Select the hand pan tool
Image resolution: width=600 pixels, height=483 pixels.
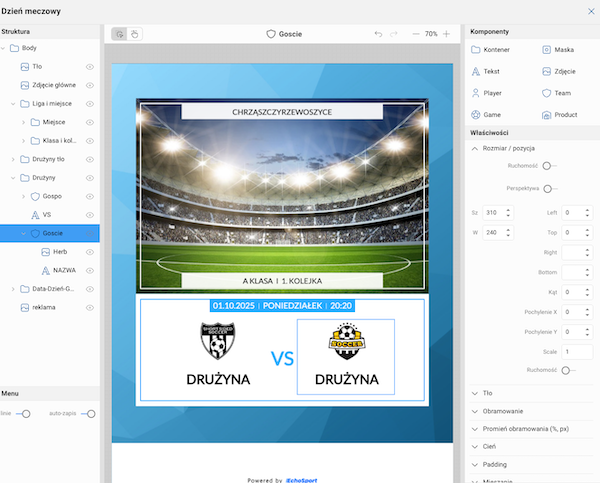(x=134, y=34)
